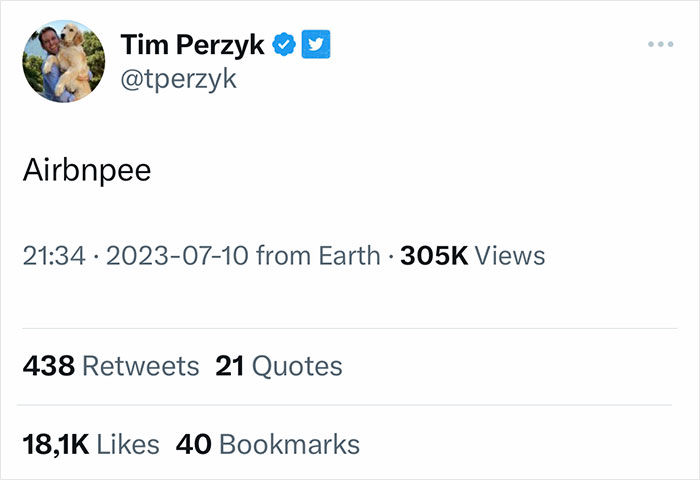The height and width of the screenshot is (480, 700).
Task: Click the "from Earth" location text
Action: (318, 256)
